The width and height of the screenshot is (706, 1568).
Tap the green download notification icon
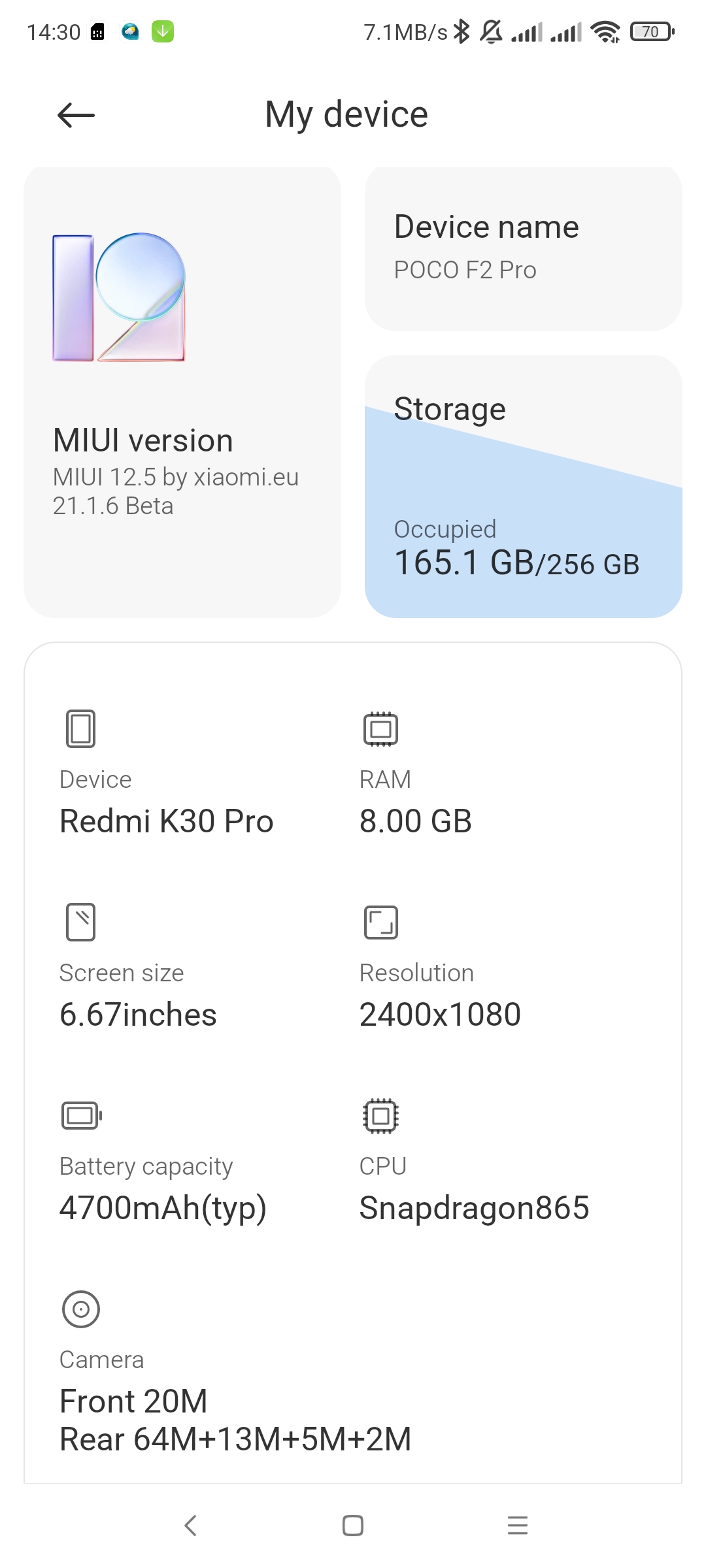point(163,31)
